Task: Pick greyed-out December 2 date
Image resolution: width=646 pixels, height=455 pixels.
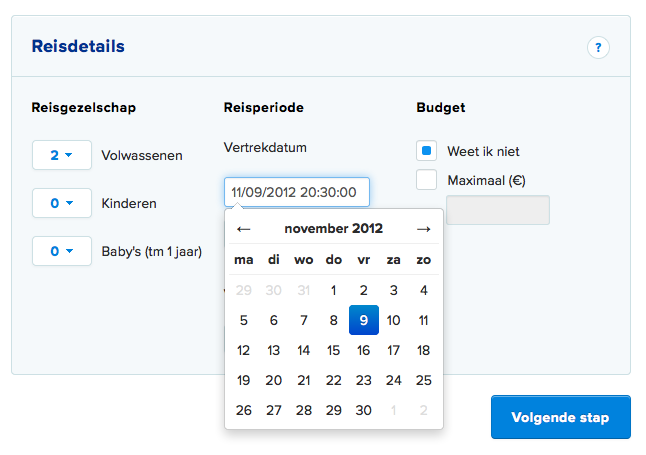Action: coord(424,410)
